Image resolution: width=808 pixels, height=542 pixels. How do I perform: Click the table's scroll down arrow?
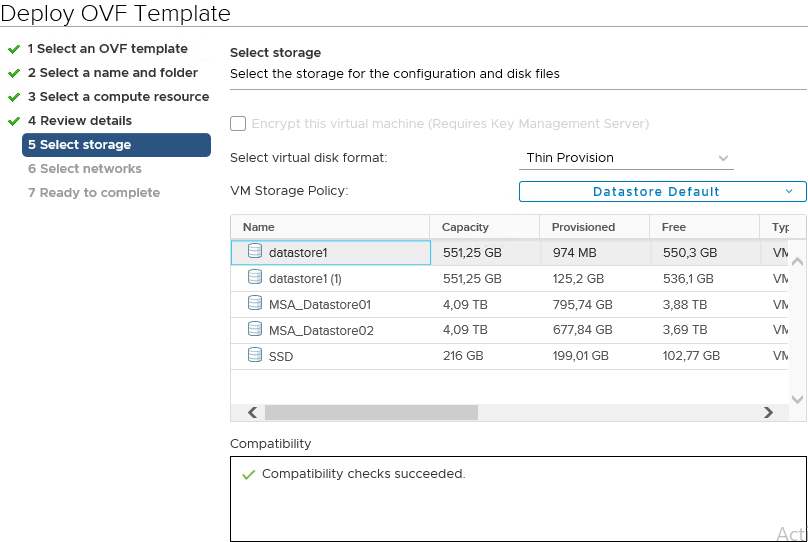[797, 399]
